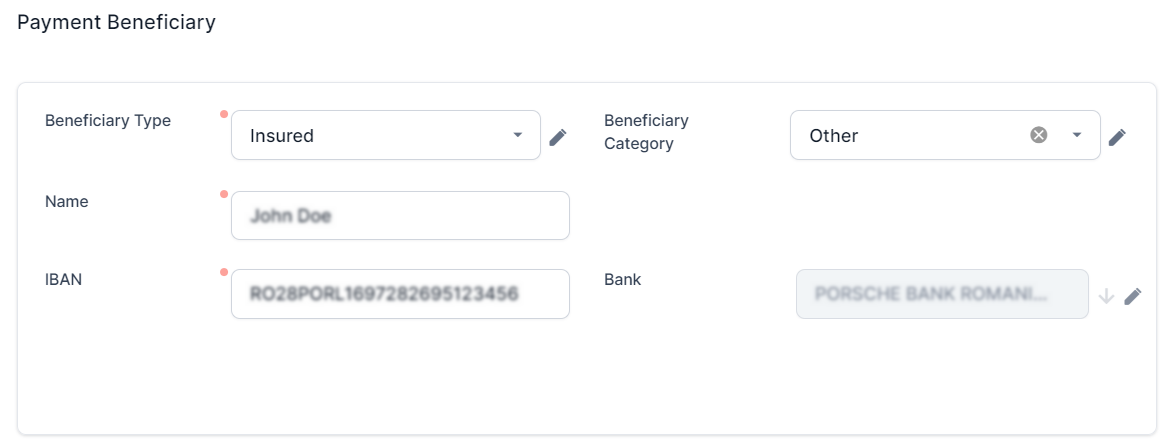Click the 'Bank' field label
The image size is (1173, 448).
[x=622, y=280]
